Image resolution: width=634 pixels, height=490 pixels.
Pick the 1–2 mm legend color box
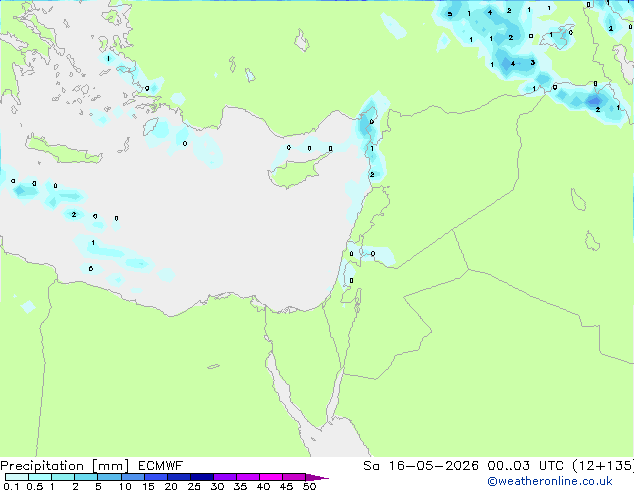(63, 477)
